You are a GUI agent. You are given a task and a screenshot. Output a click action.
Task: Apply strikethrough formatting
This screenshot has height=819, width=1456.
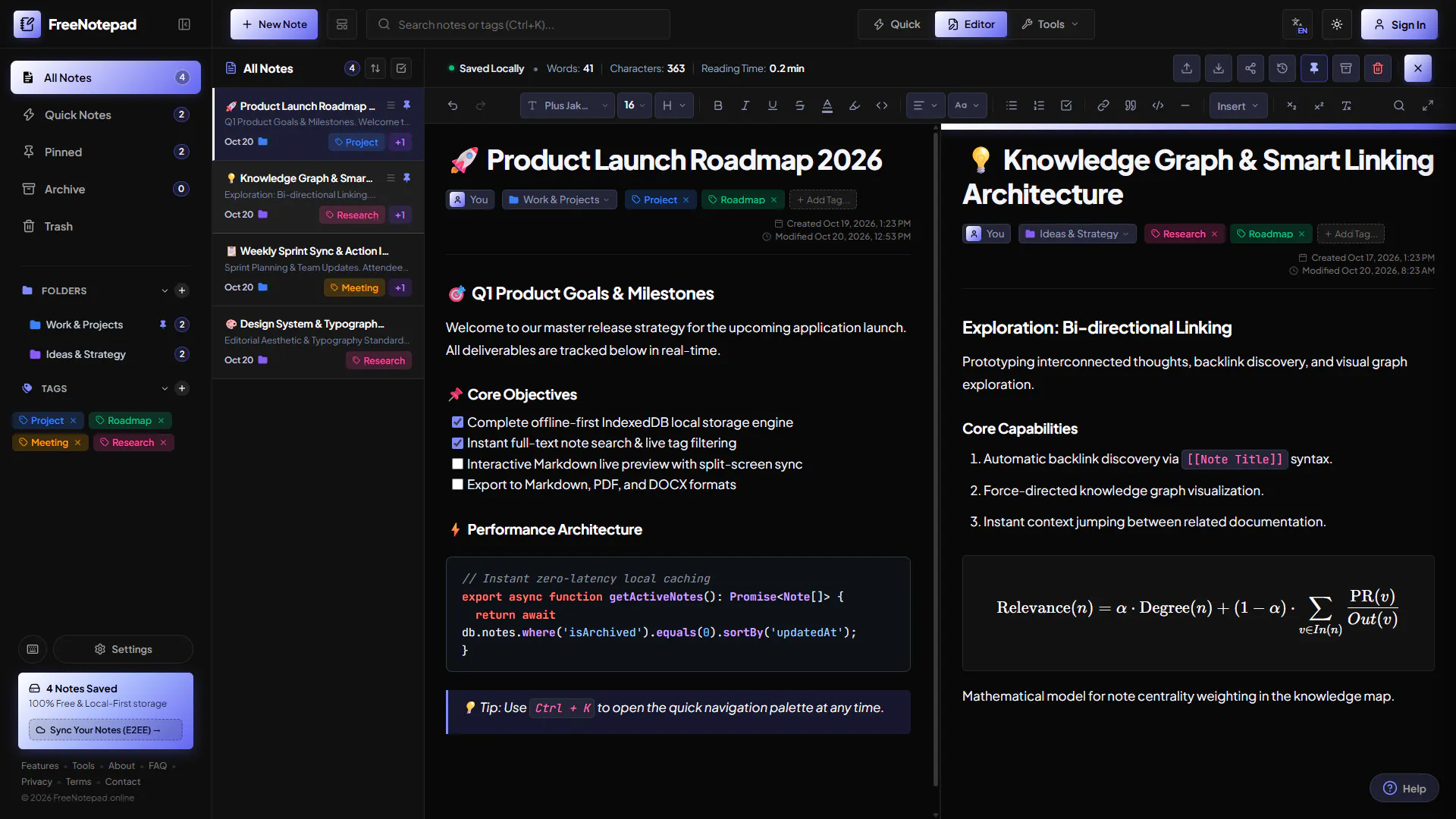point(799,106)
